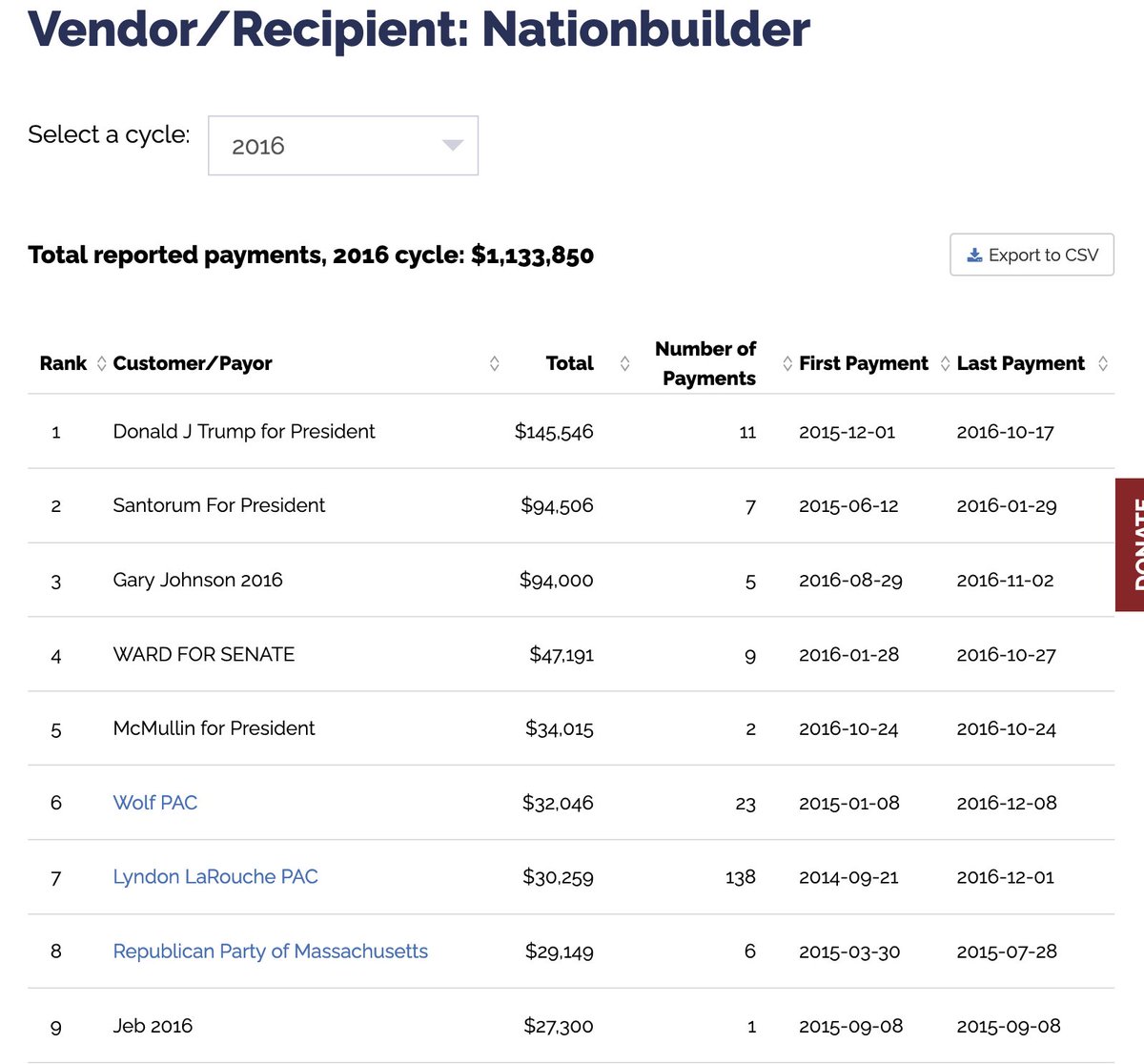Screen dimensions: 1144x1064
Task: Sort by Total column arrows
Action: [625, 363]
